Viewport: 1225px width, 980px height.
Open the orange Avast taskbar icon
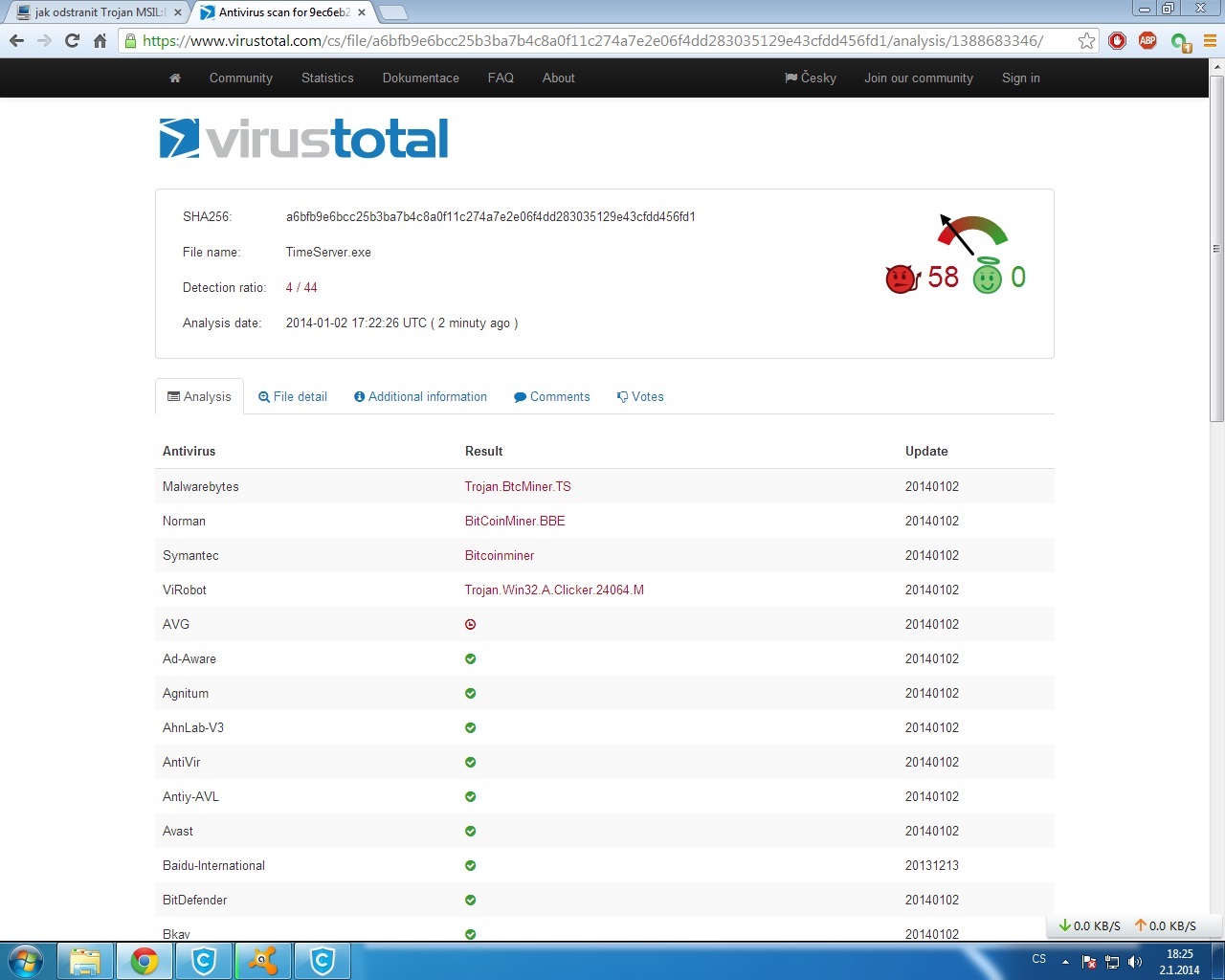[x=262, y=961]
